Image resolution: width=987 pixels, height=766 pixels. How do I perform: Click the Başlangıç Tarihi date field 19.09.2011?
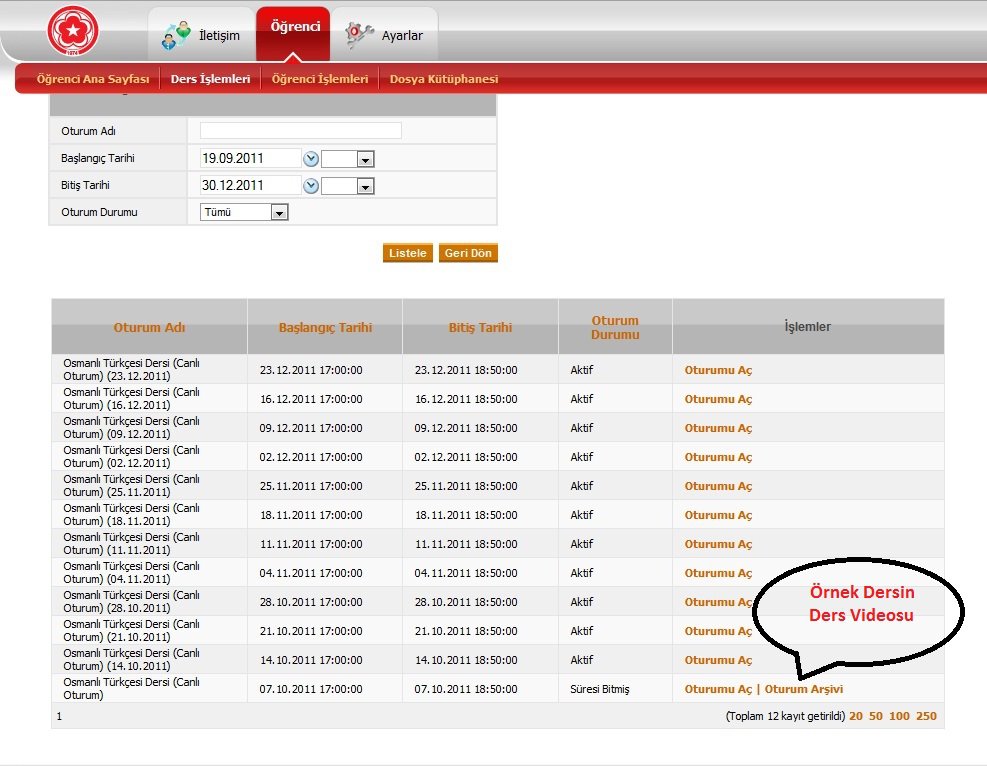(251, 159)
